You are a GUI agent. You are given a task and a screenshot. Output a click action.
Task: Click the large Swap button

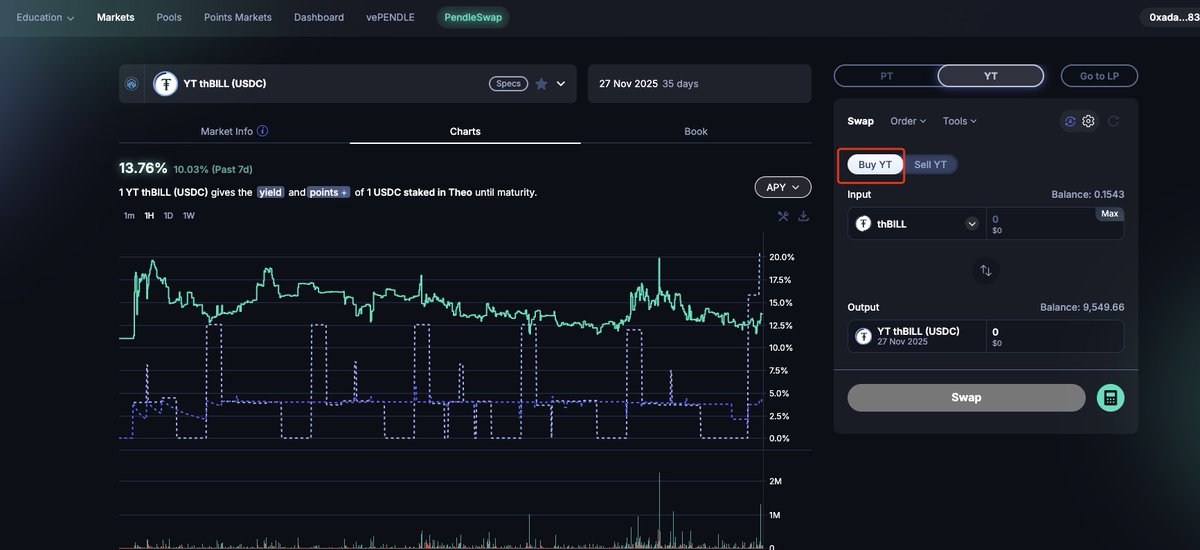click(x=966, y=398)
